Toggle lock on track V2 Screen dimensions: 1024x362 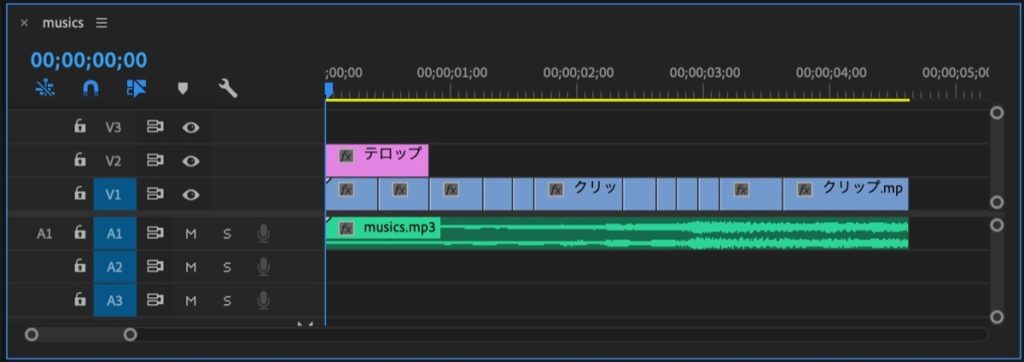click(x=80, y=160)
